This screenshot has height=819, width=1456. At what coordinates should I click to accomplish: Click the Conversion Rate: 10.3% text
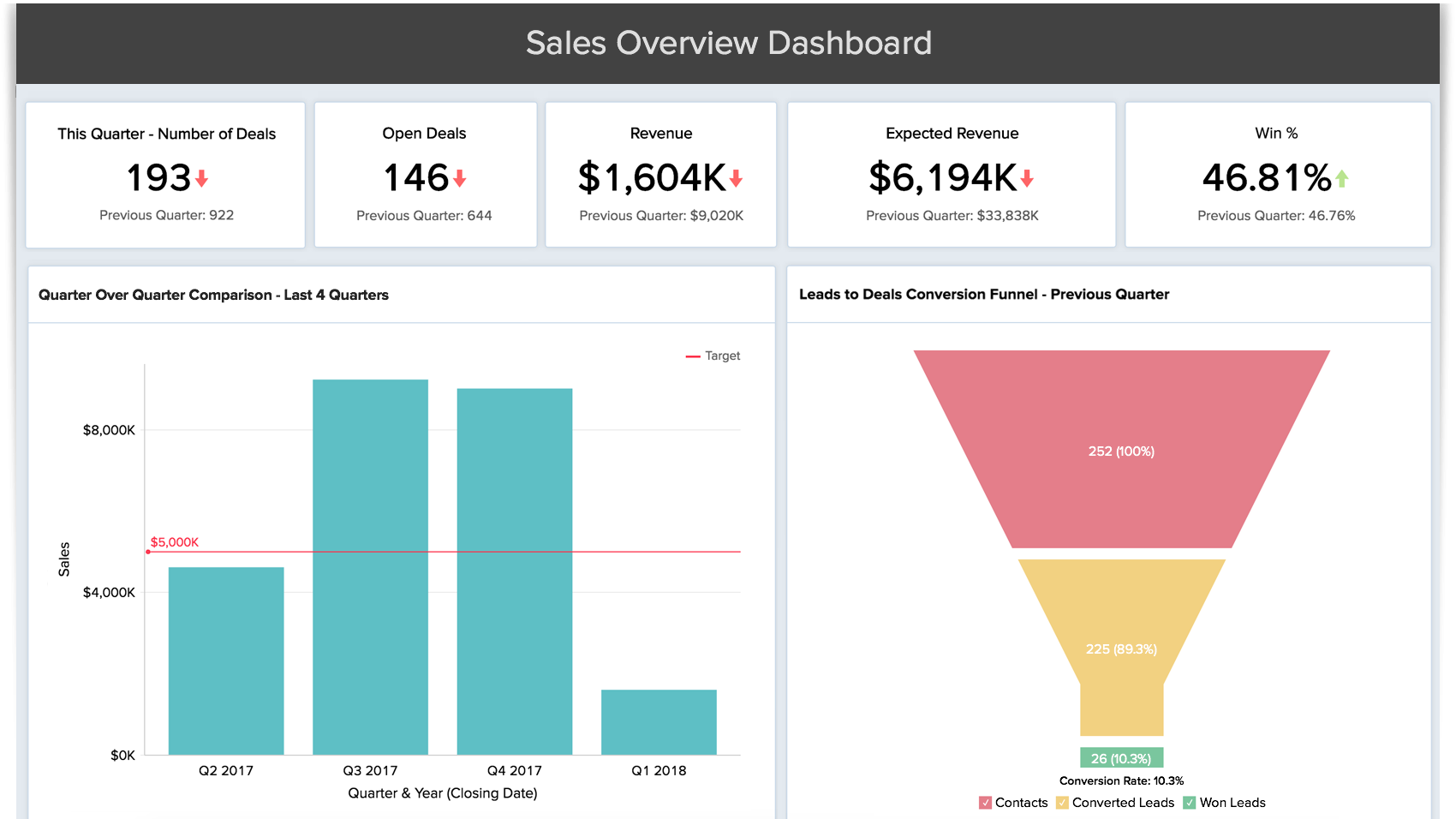[1121, 780]
